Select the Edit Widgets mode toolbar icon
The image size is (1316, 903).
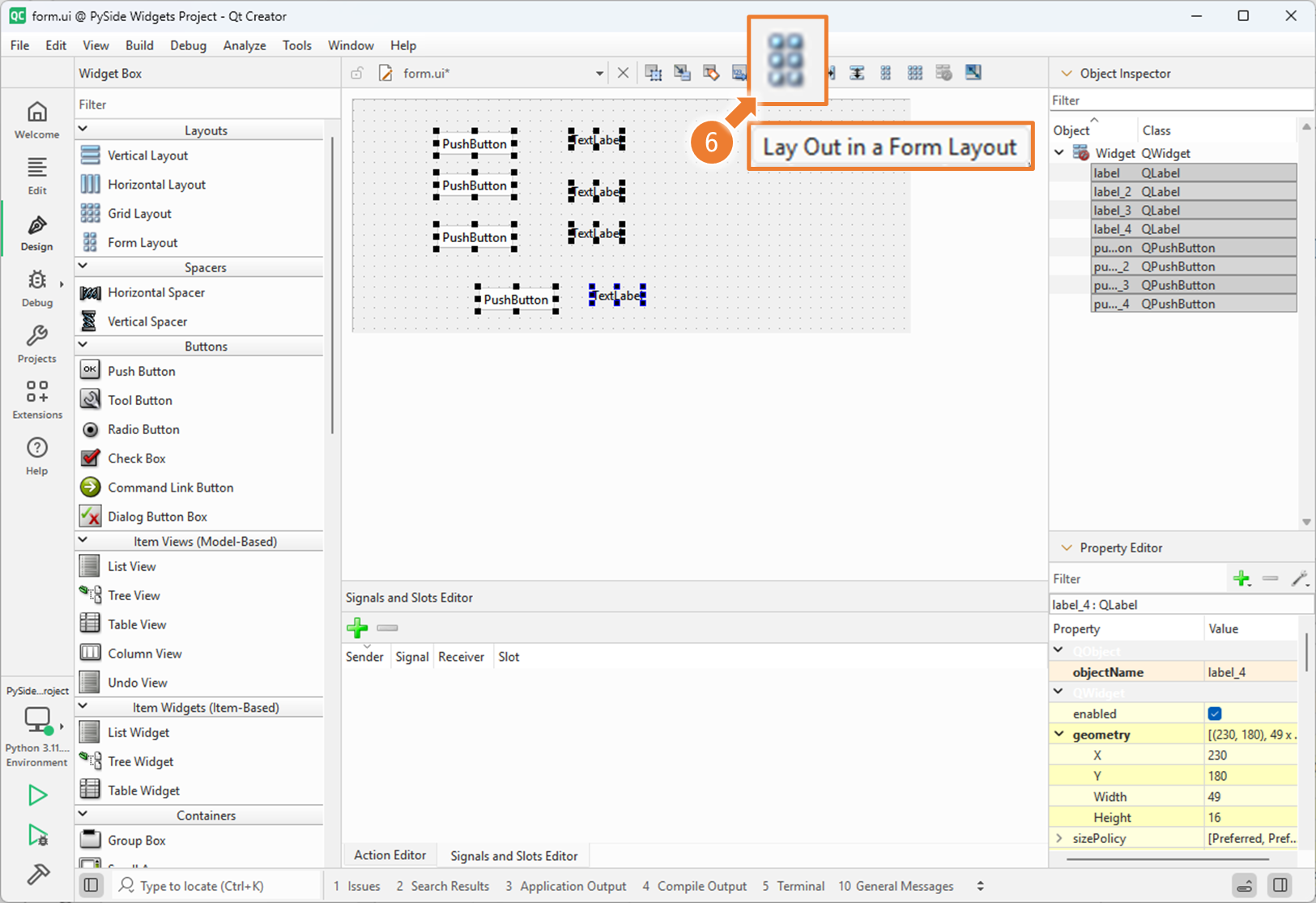pyautogui.click(x=654, y=73)
